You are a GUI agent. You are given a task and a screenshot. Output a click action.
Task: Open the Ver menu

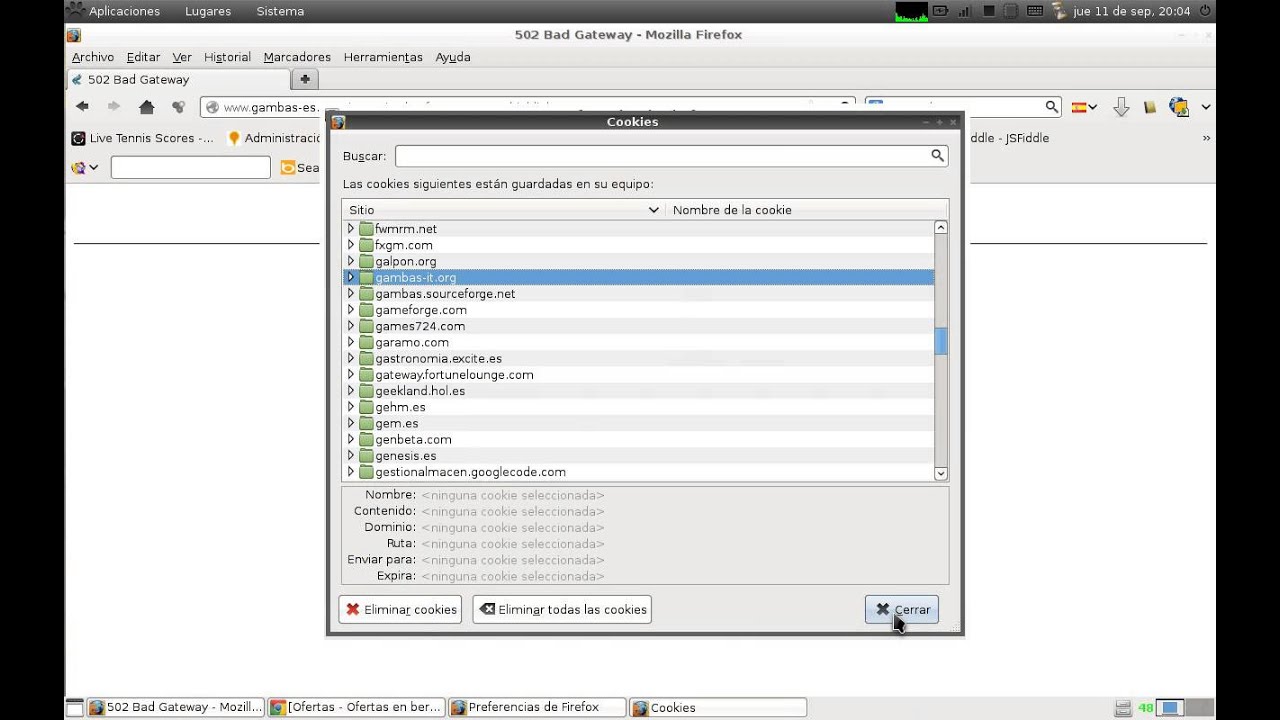[182, 57]
